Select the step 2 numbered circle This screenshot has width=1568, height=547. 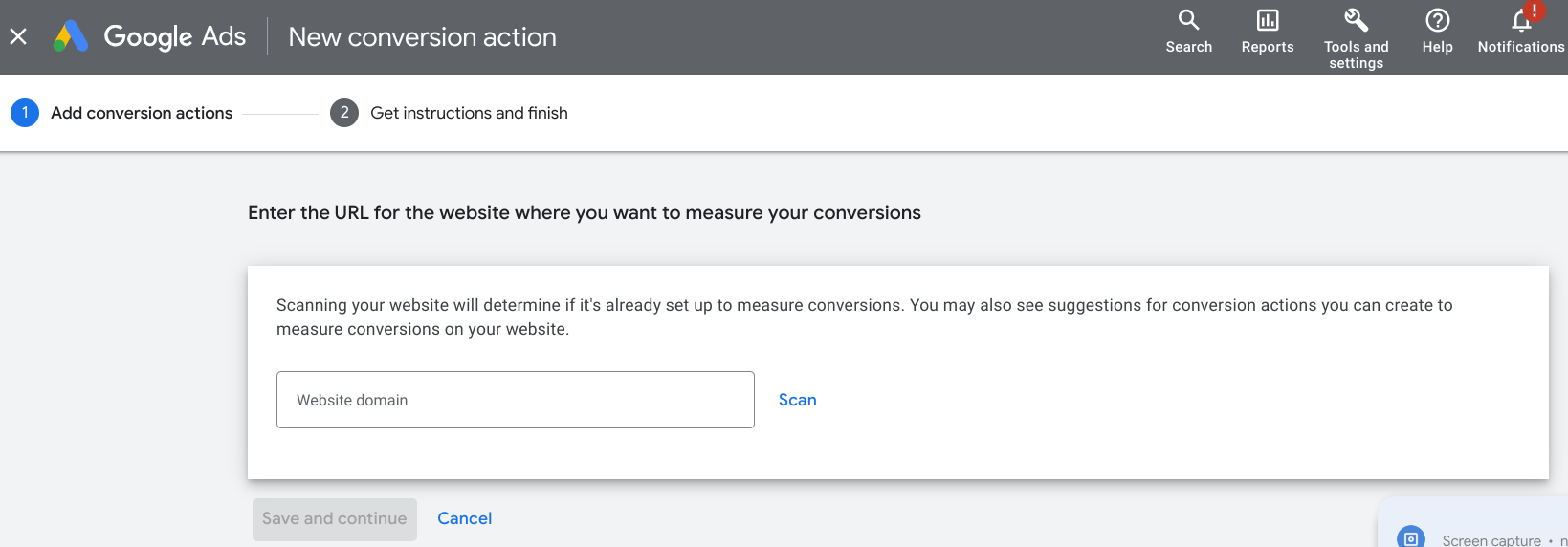344,113
